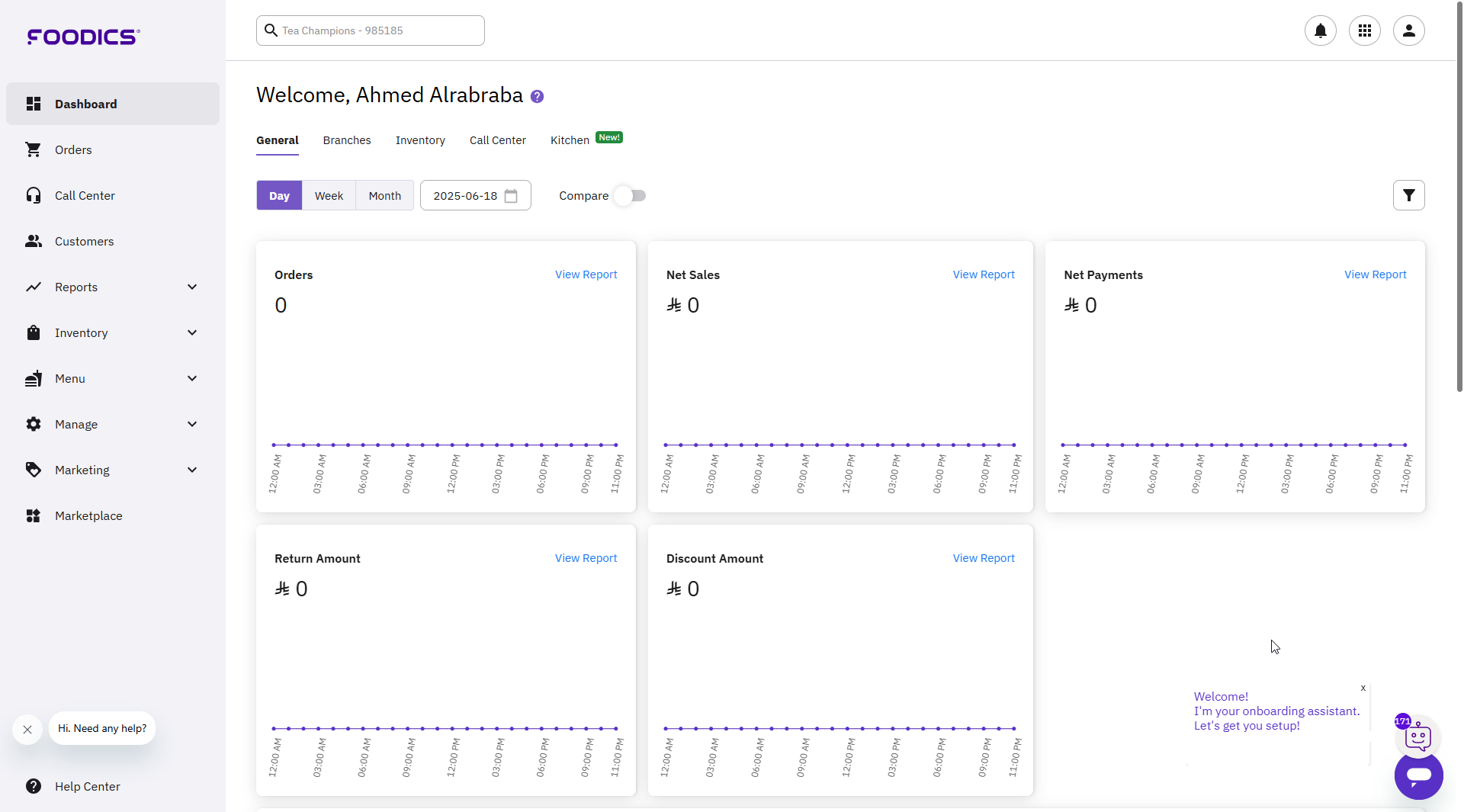Screen dimensions: 1464x812
Task: Click the filter funnel icon
Action: (x=1408, y=196)
